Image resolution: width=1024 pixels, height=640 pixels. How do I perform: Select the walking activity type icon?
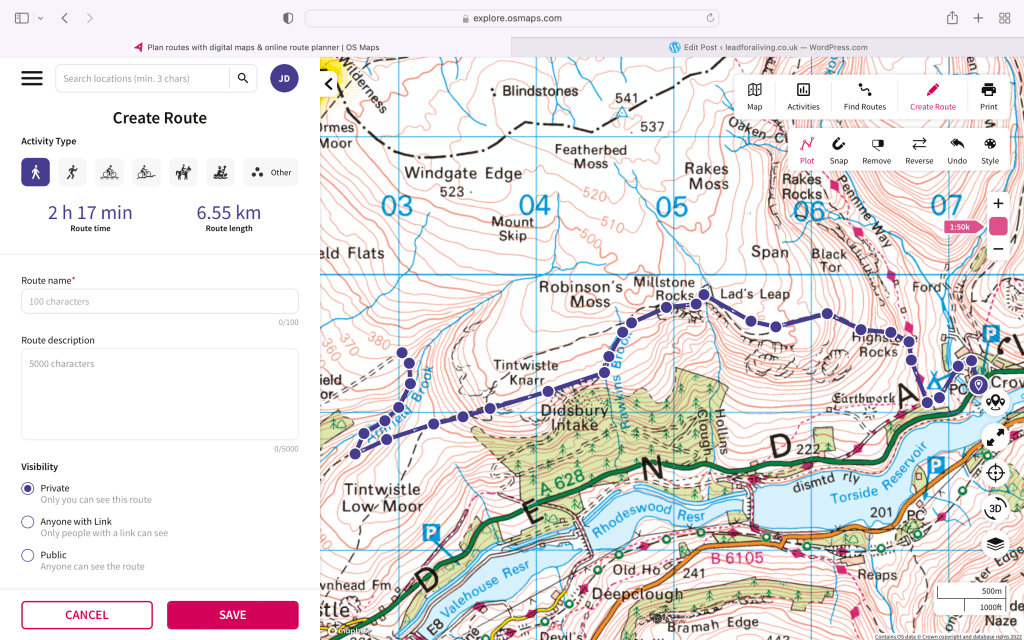point(36,172)
